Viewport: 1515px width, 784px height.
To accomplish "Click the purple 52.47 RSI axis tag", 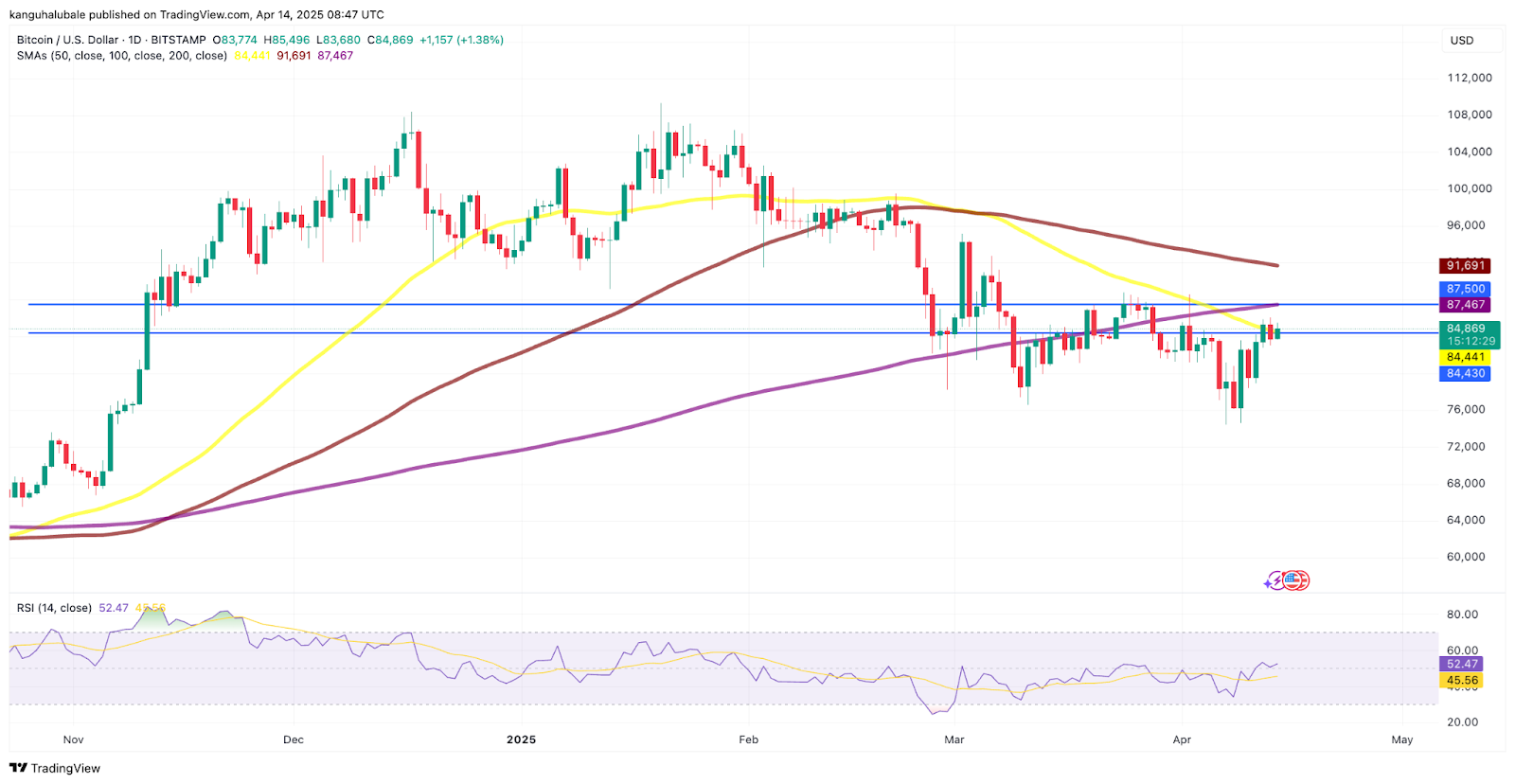I will coord(1462,664).
